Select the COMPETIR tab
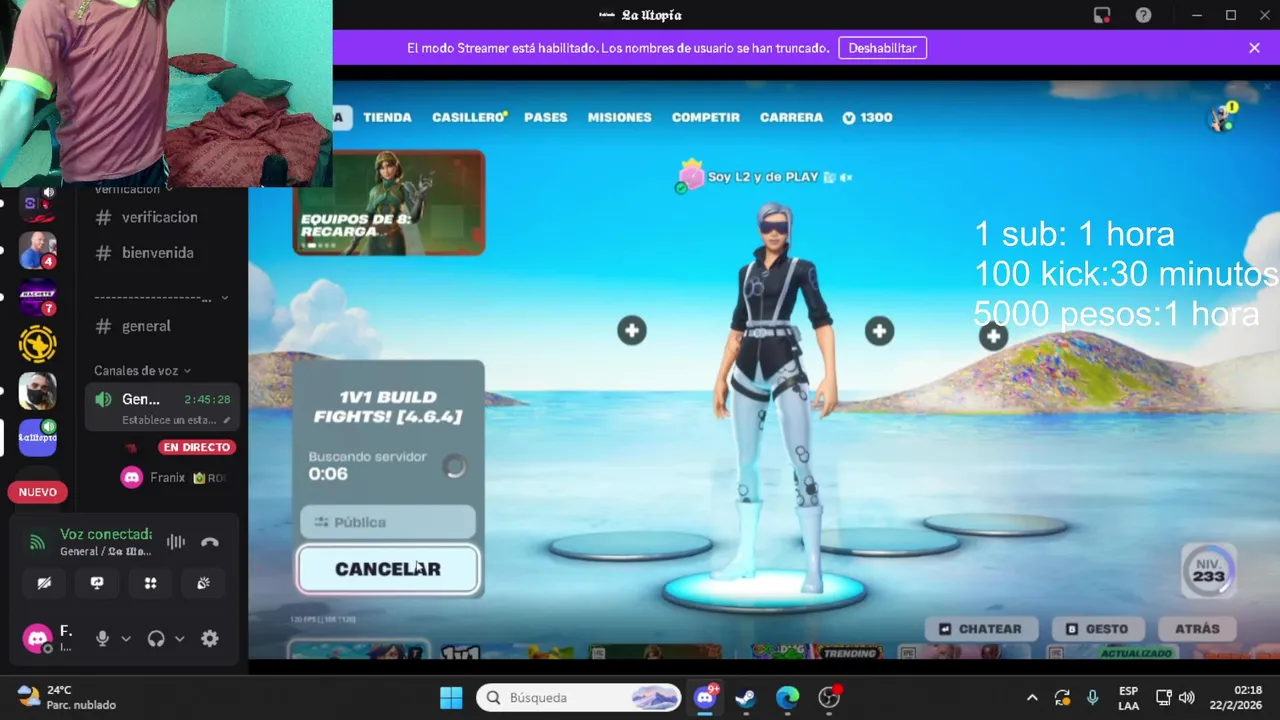 [x=705, y=117]
